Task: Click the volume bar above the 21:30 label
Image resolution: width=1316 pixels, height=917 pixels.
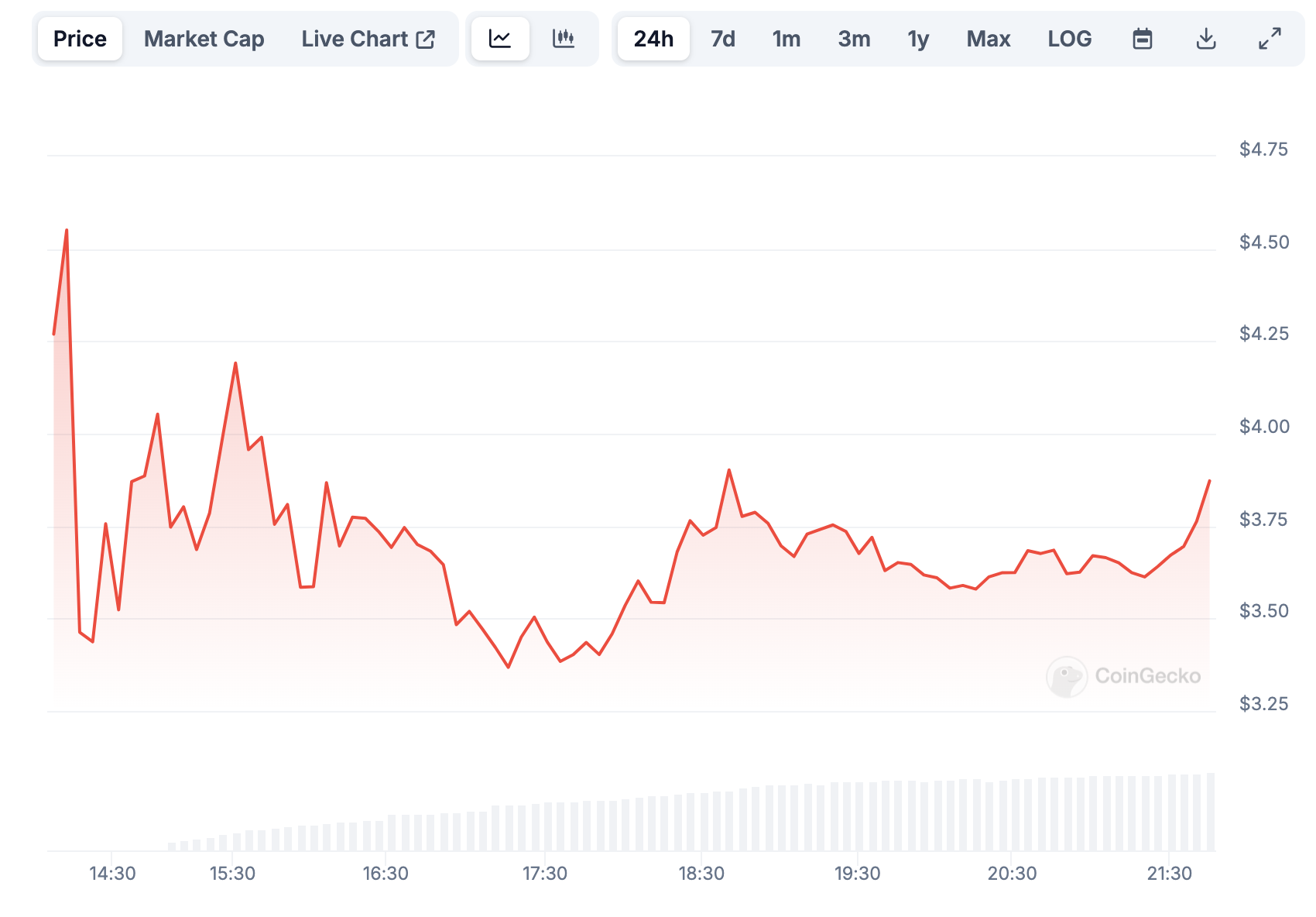Action: 1172,812
